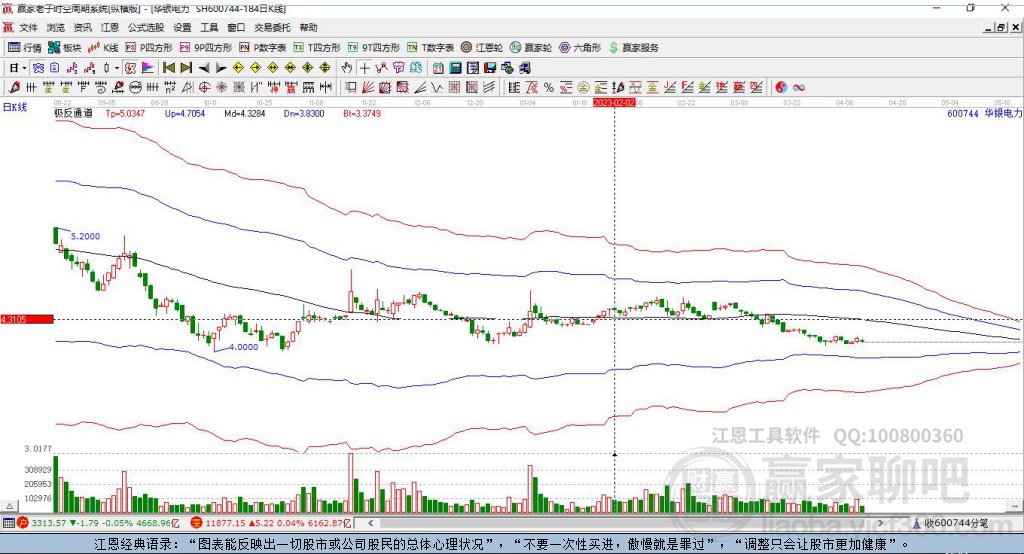Click the 行情 quotes toolbar button
Viewport: 1024px width, 554px height.
tap(25, 47)
